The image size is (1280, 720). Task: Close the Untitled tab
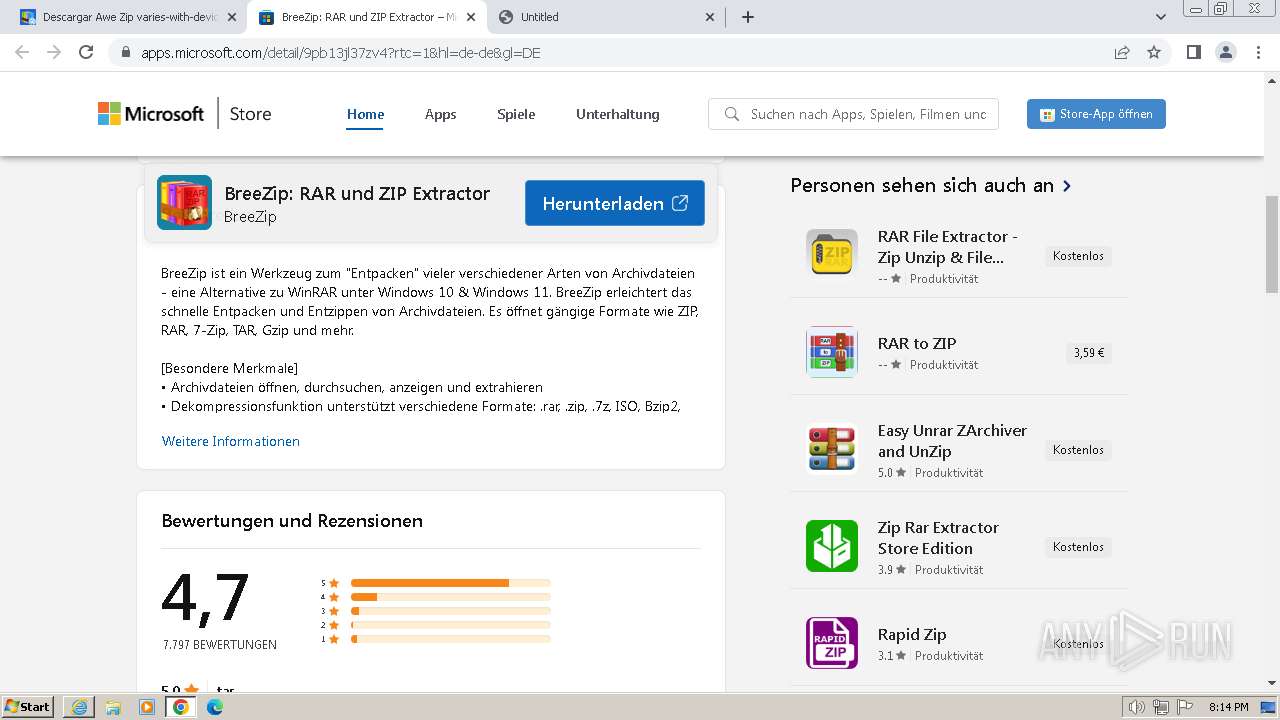point(710,17)
